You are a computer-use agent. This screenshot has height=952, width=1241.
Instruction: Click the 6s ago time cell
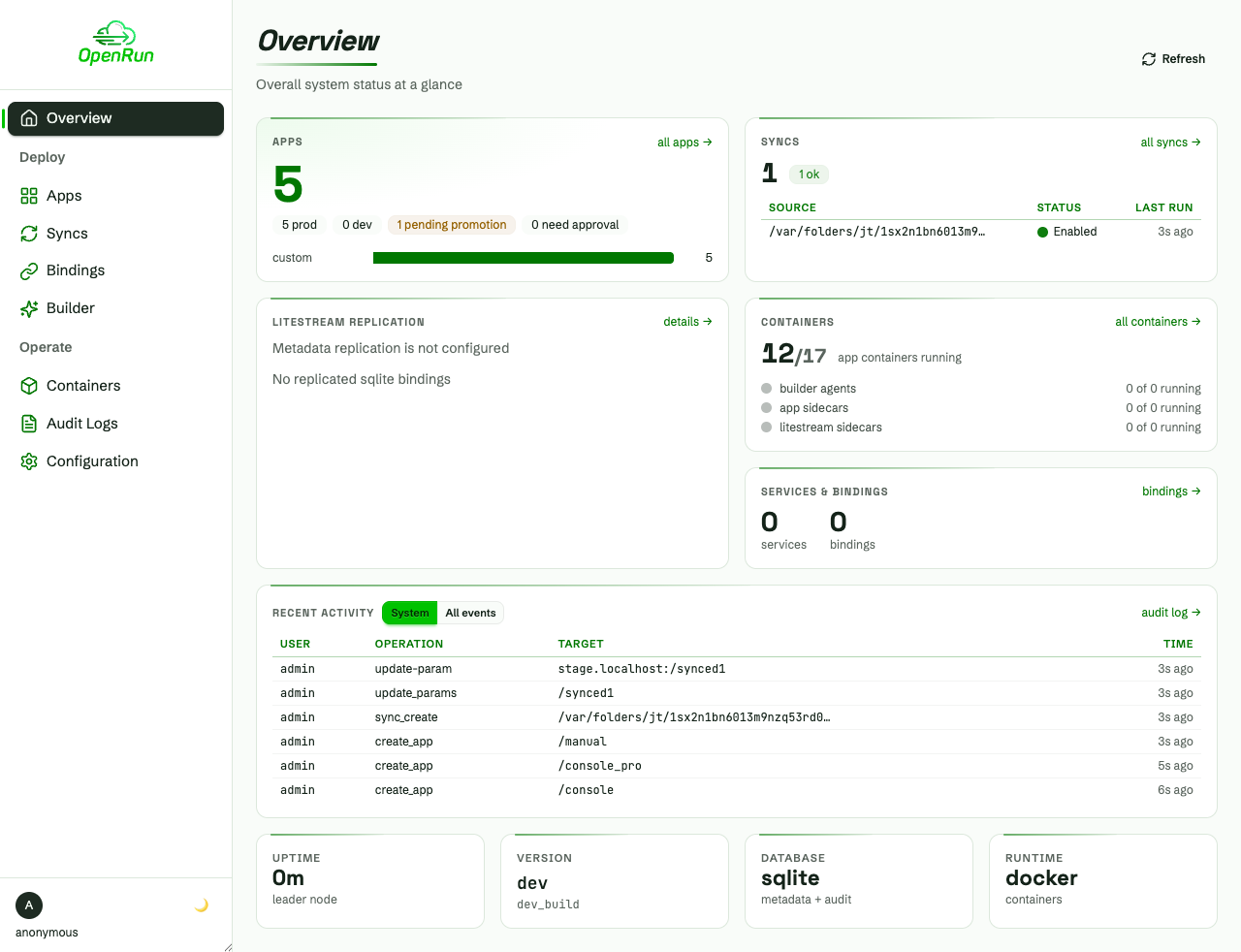coord(1175,790)
